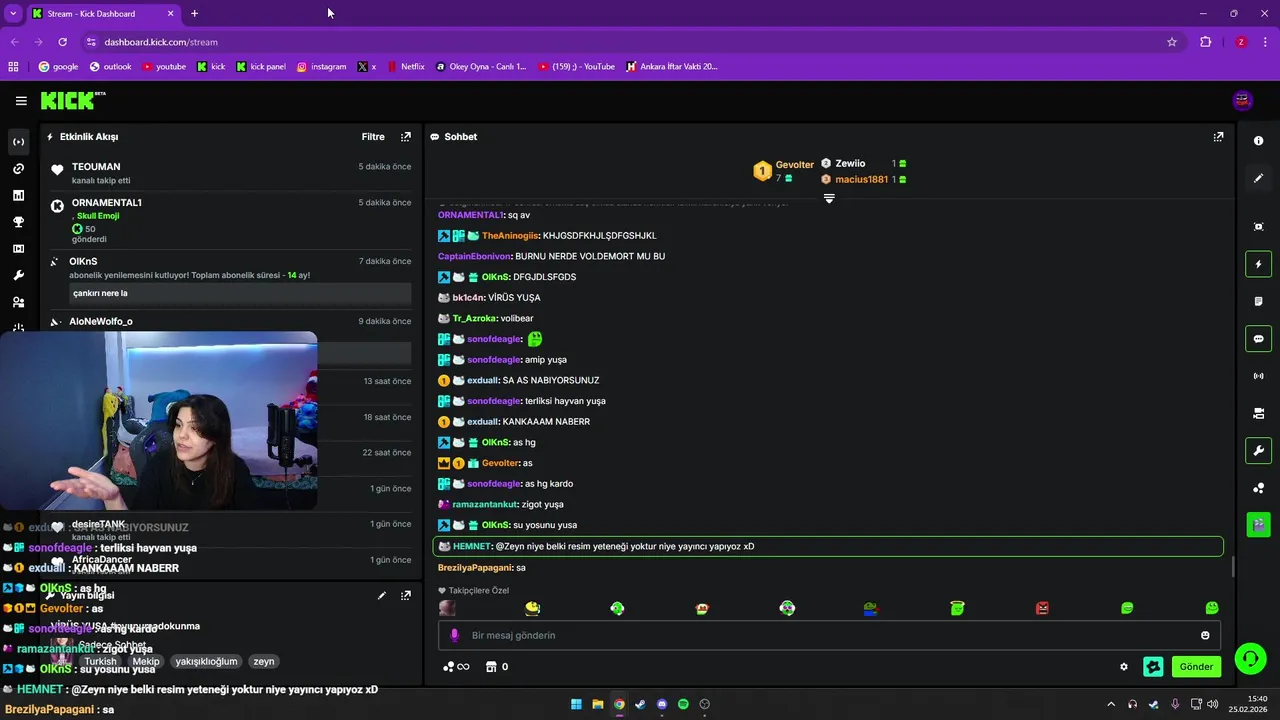Toggle the notes document panel in right sidebar
This screenshot has height=720, width=1280.
pyautogui.click(x=1258, y=301)
